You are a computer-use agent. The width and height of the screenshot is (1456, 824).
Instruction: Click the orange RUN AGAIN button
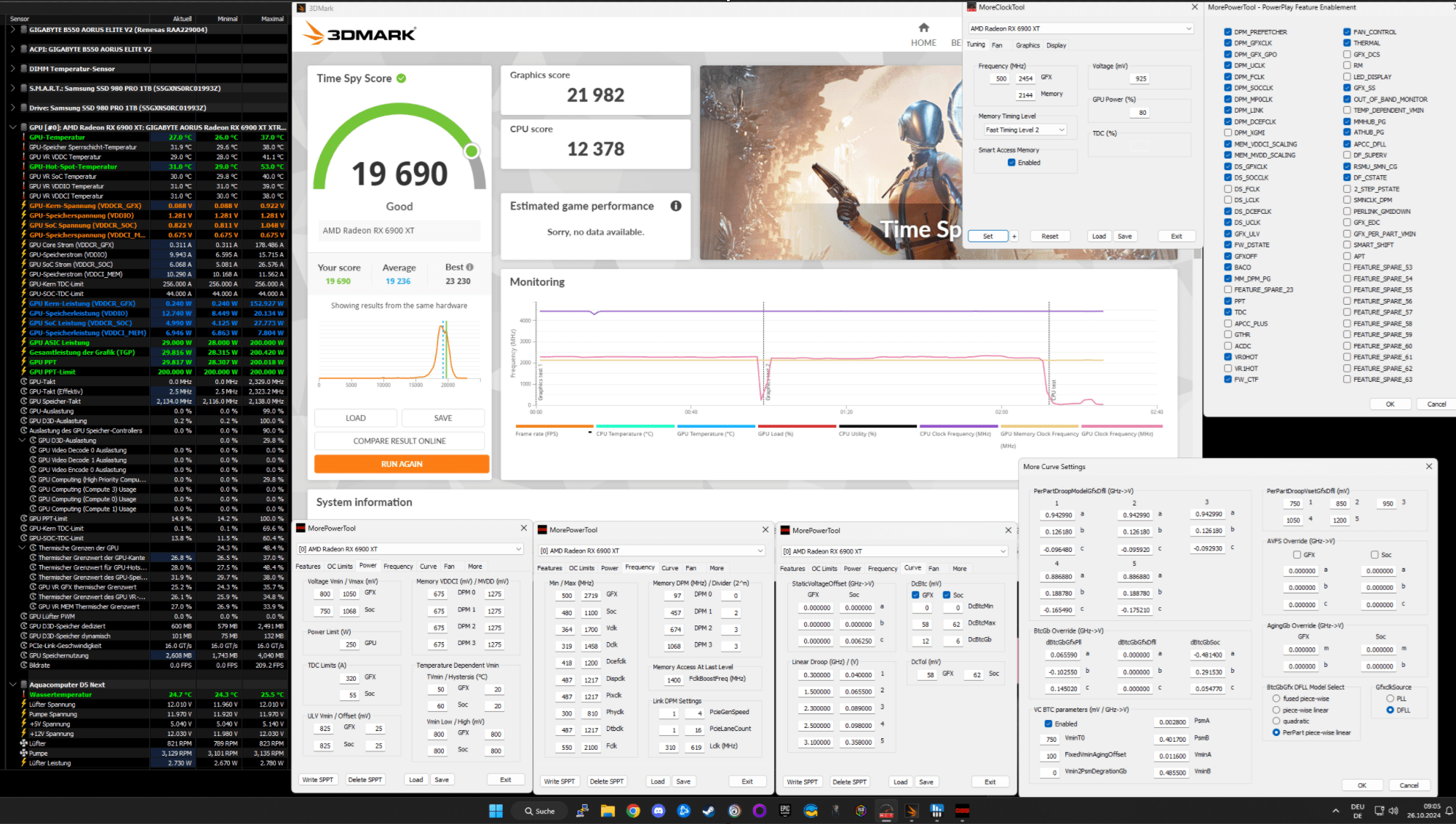[x=402, y=464]
